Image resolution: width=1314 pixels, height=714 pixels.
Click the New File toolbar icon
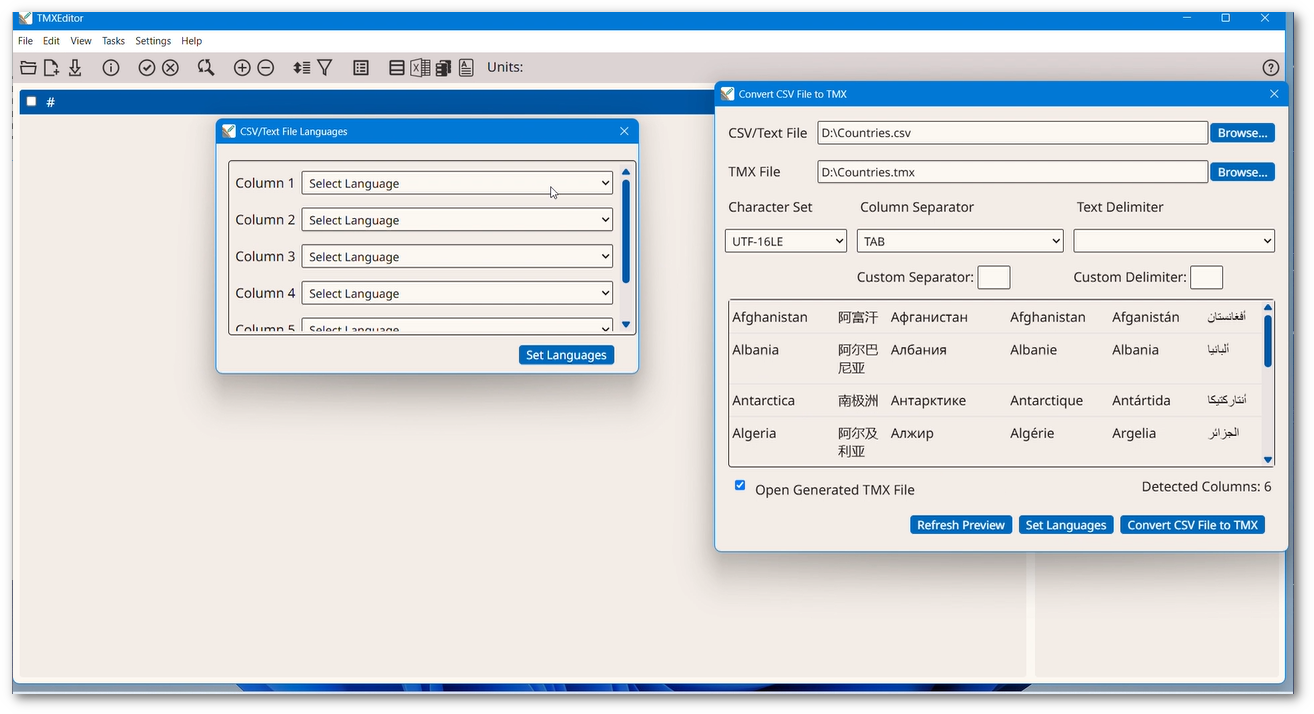point(51,68)
